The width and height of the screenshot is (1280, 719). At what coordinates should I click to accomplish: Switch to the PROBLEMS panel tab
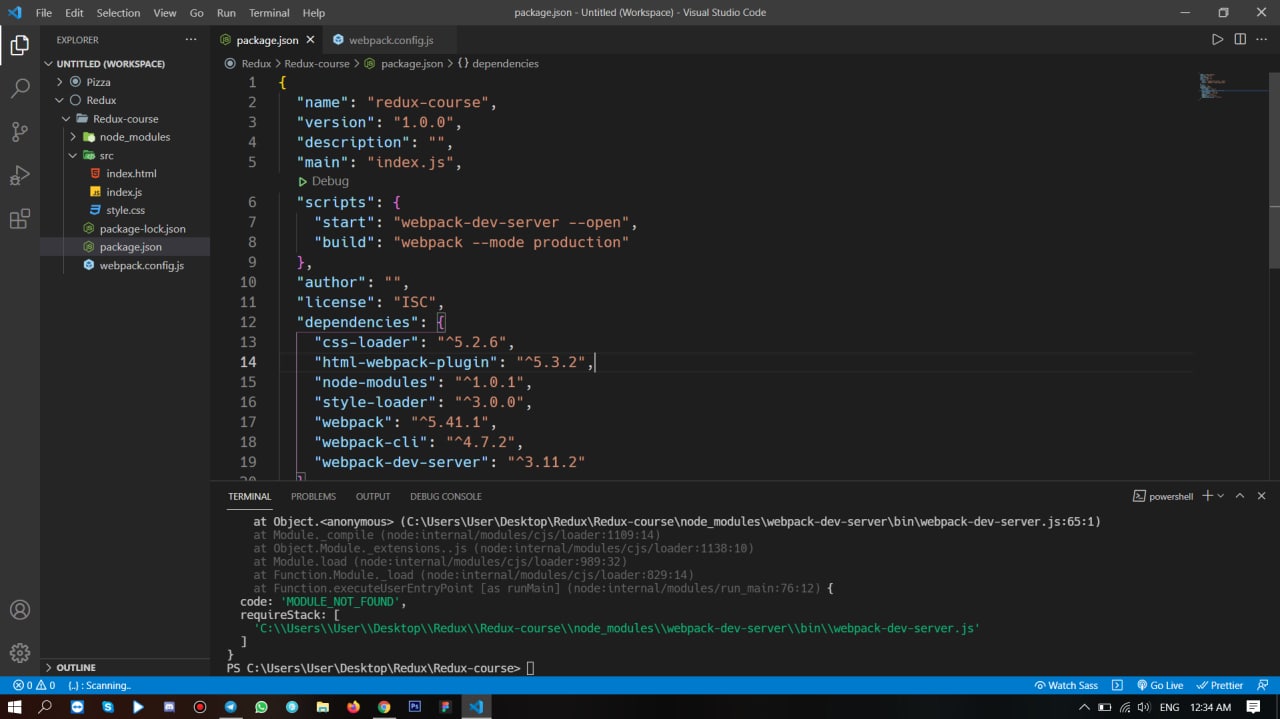[x=313, y=496]
